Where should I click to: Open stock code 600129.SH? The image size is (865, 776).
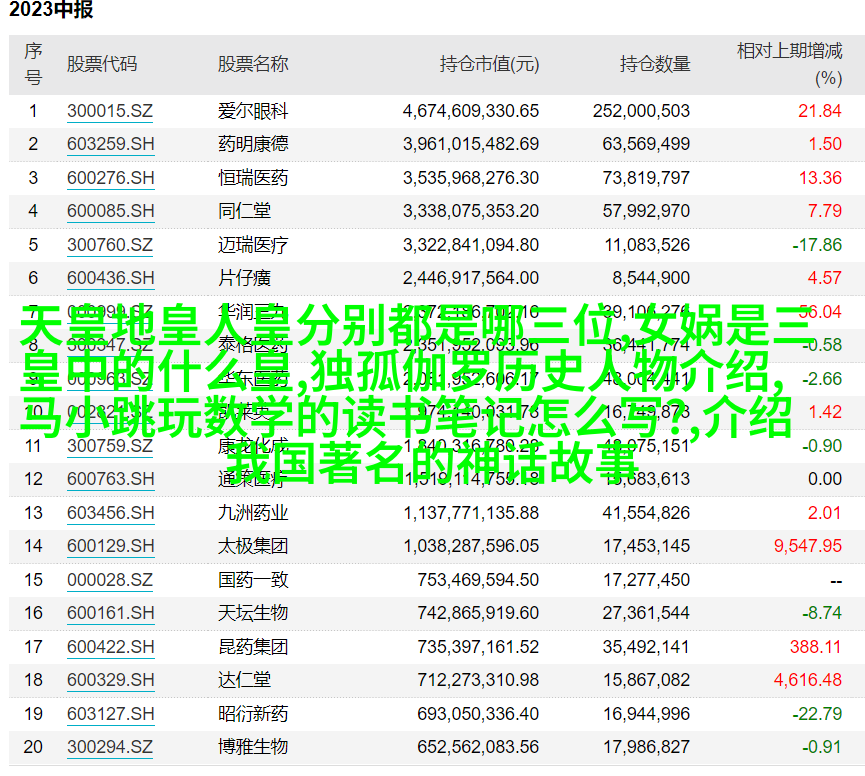tap(110, 546)
